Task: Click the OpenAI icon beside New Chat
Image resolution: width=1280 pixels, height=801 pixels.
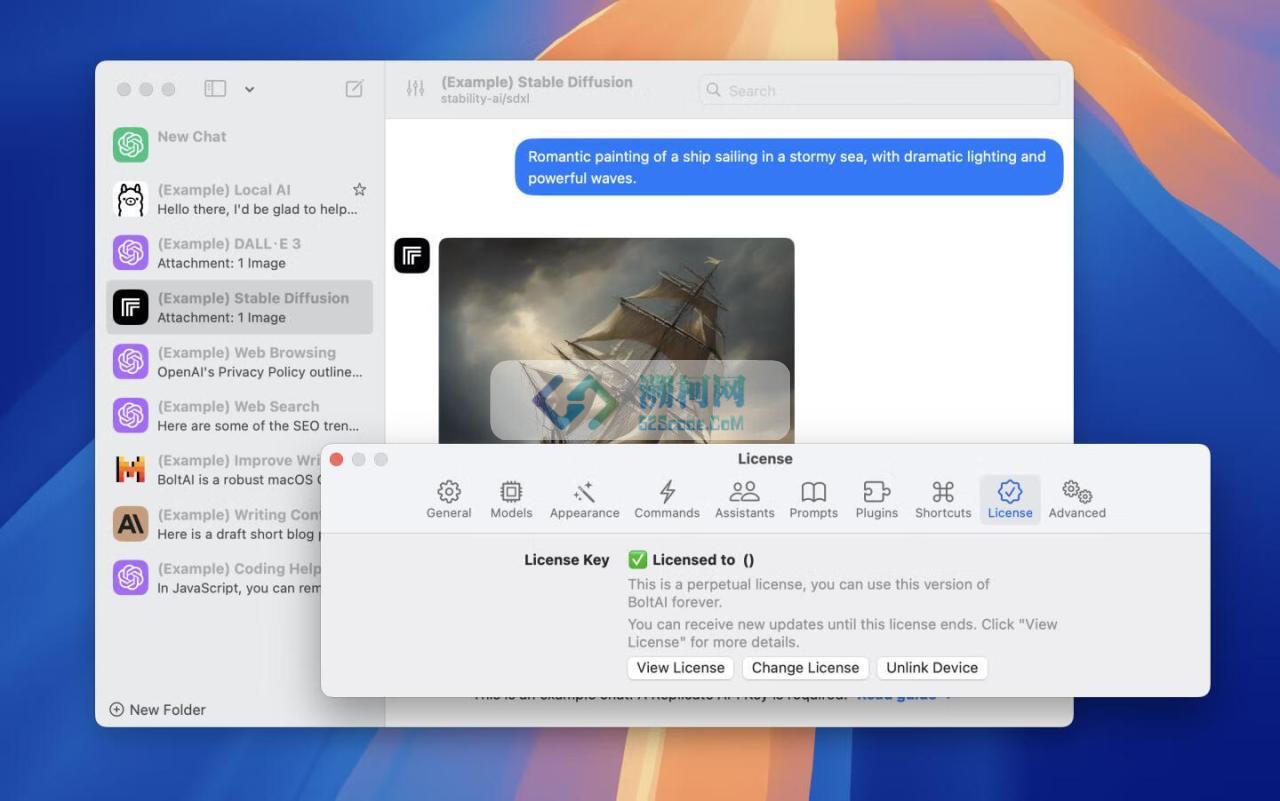Action: (x=131, y=145)
